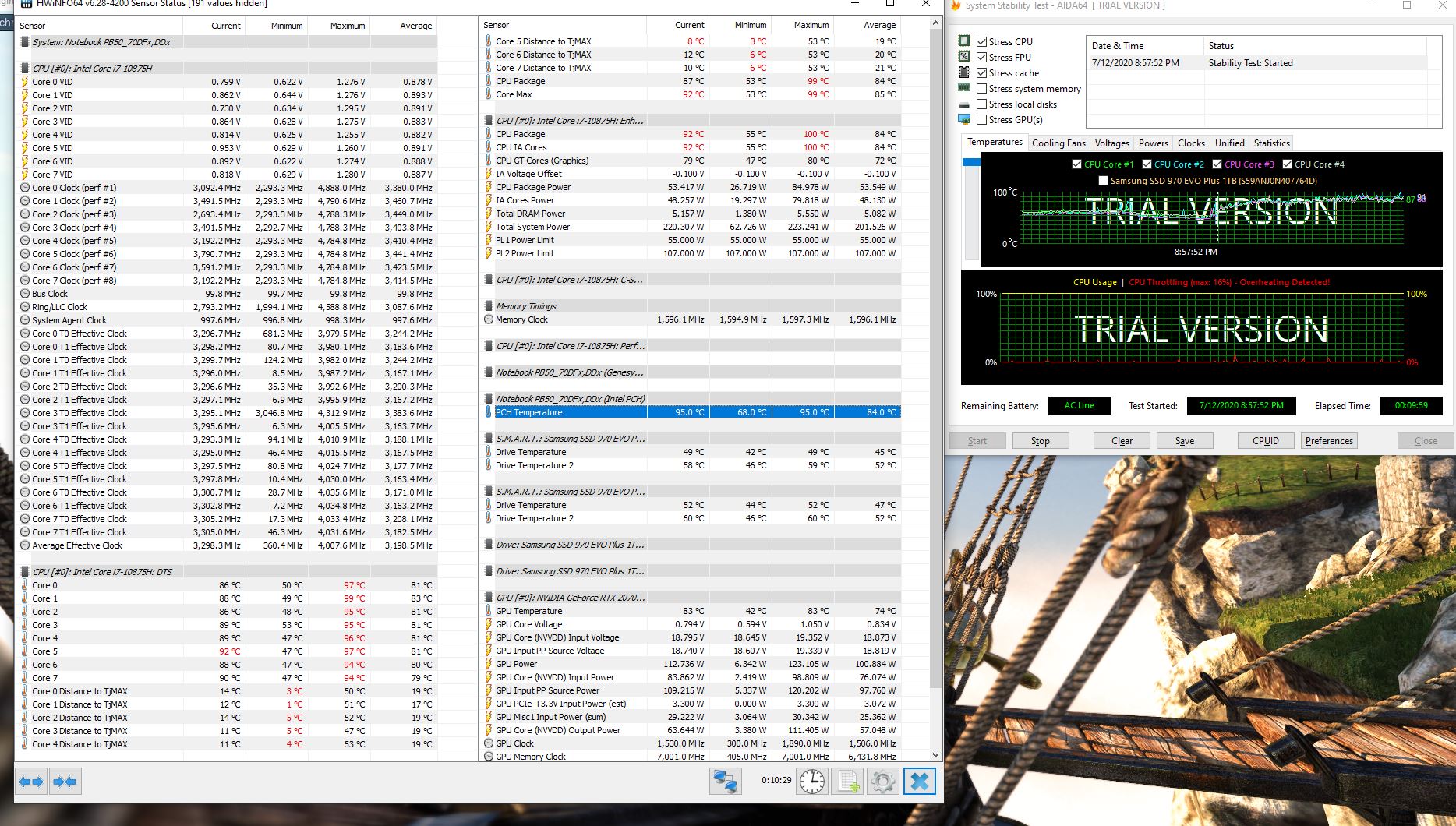1456x826 pixels.
Task: Click blue temperature graph scale slider
Action: click(x=971, y=162)
